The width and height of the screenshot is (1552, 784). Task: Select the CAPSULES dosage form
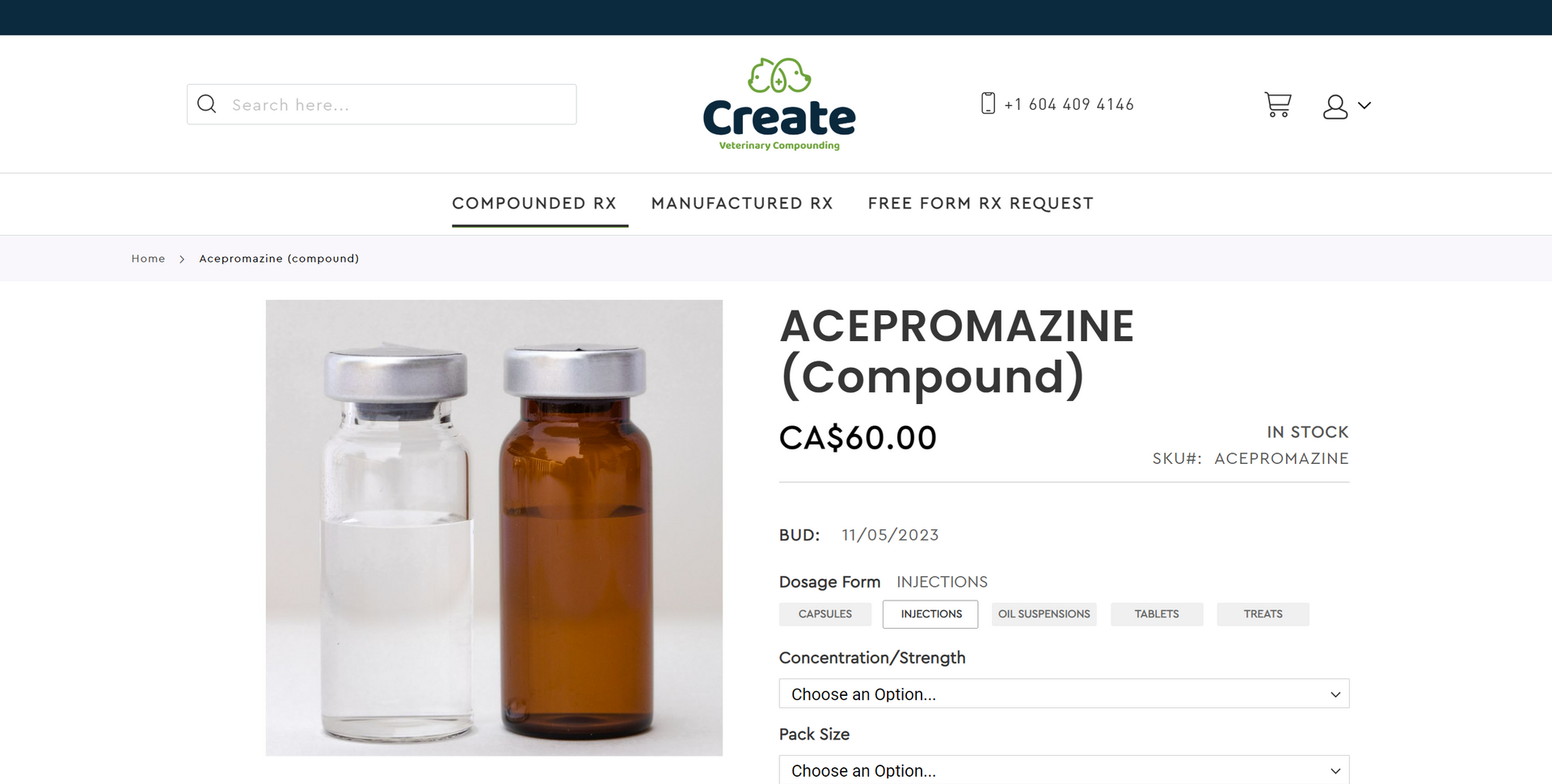(x=825, y=614)
